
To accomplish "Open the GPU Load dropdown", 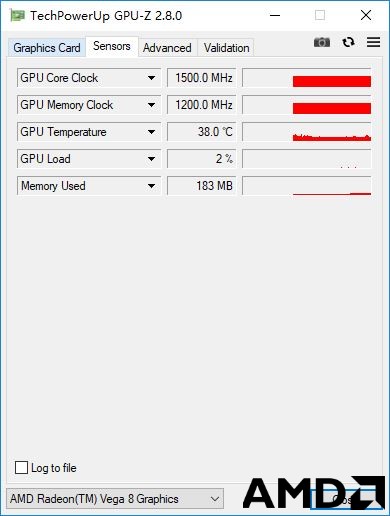I will tap(151, 159).
